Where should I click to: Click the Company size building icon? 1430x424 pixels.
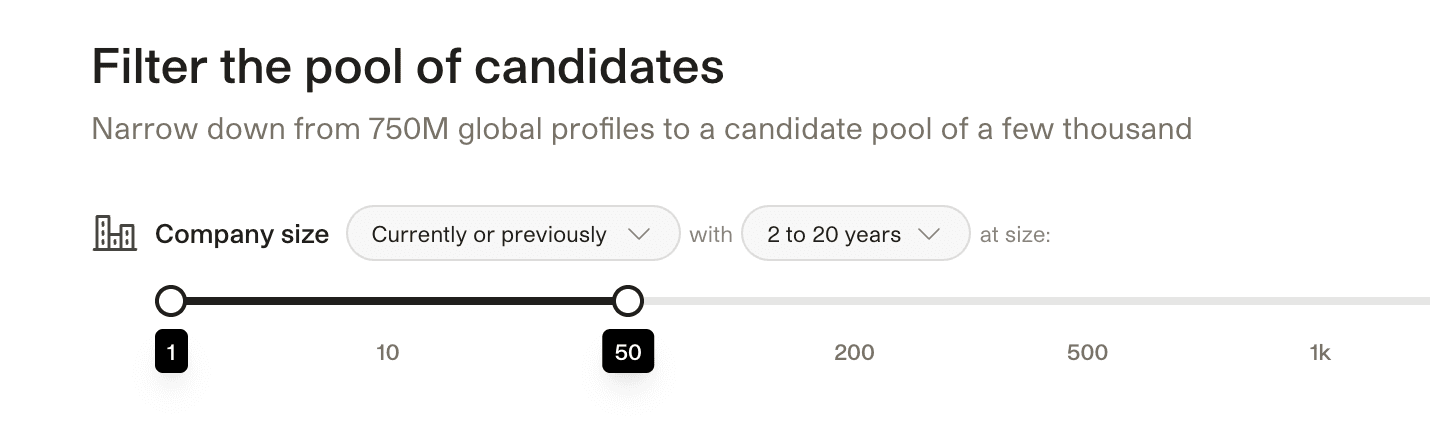(x=114, y=234)
